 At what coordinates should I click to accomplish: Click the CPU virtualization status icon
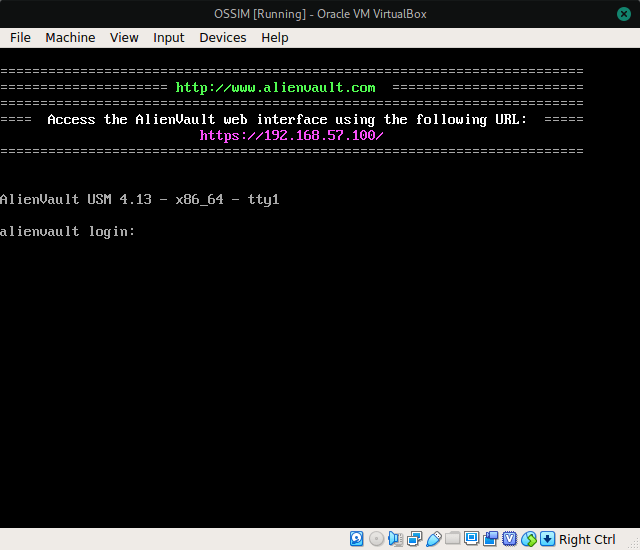pyautogui.click(x=509, y=539)
